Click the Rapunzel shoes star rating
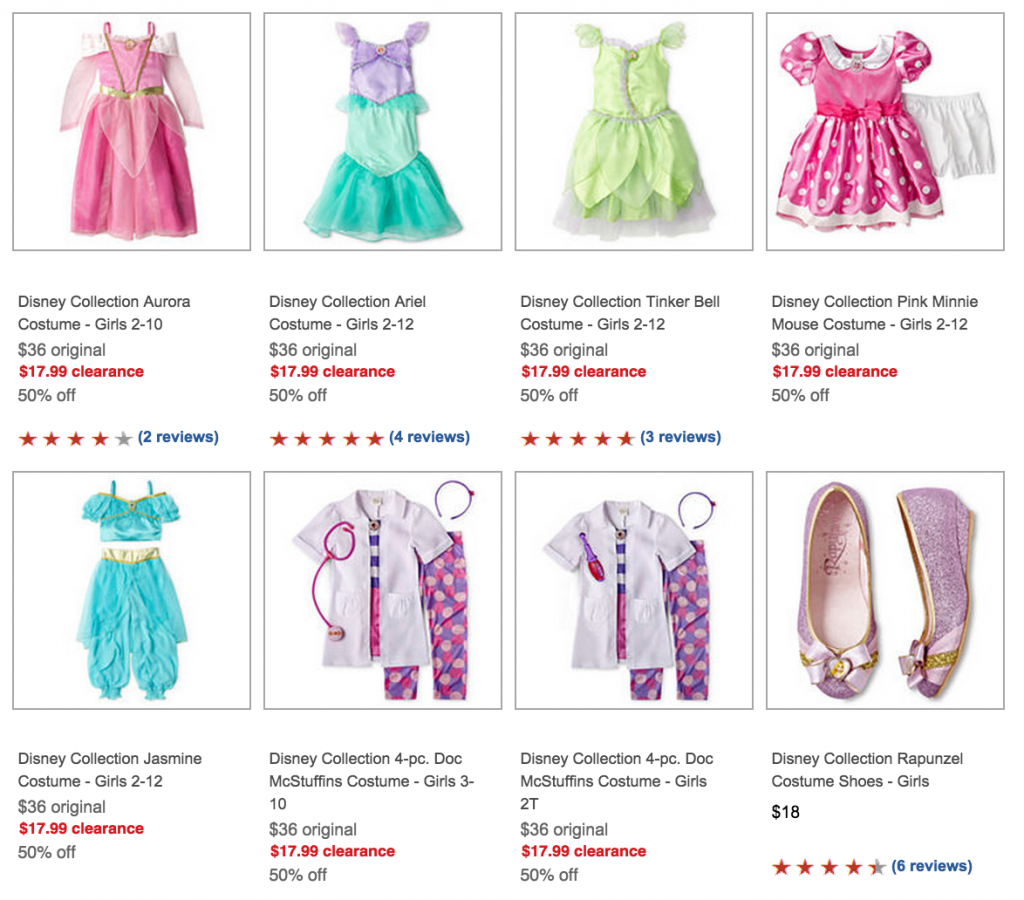This screenshot has width=1024, height=900. tap(829, 867)
